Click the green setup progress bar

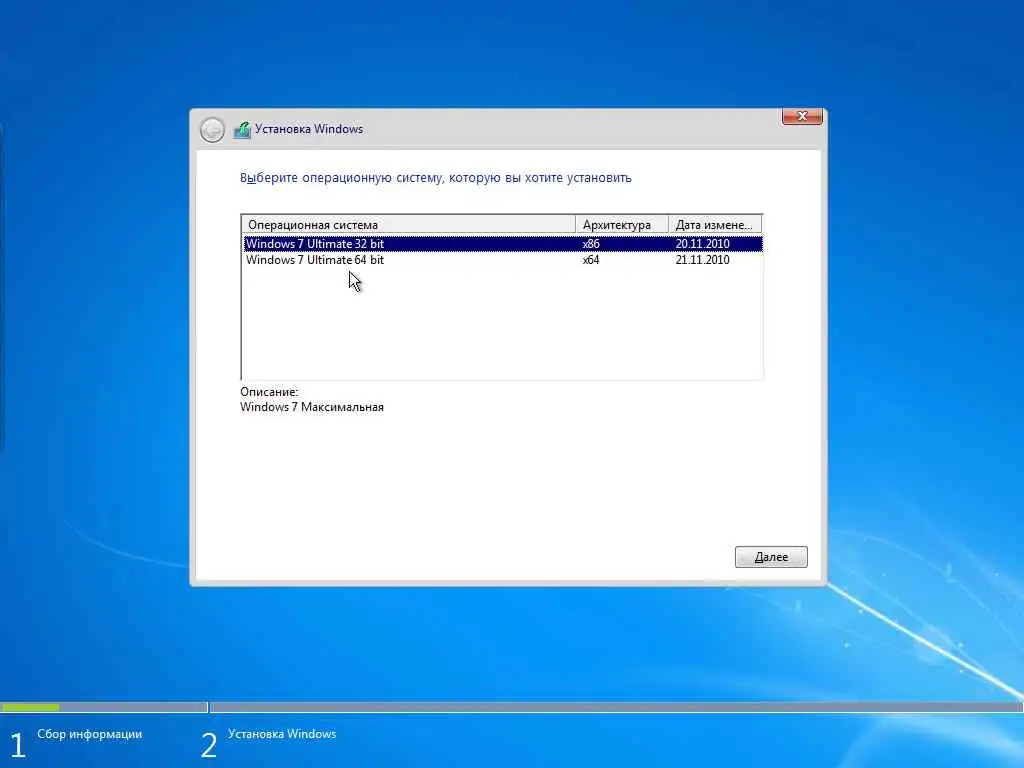pos(30,707)
